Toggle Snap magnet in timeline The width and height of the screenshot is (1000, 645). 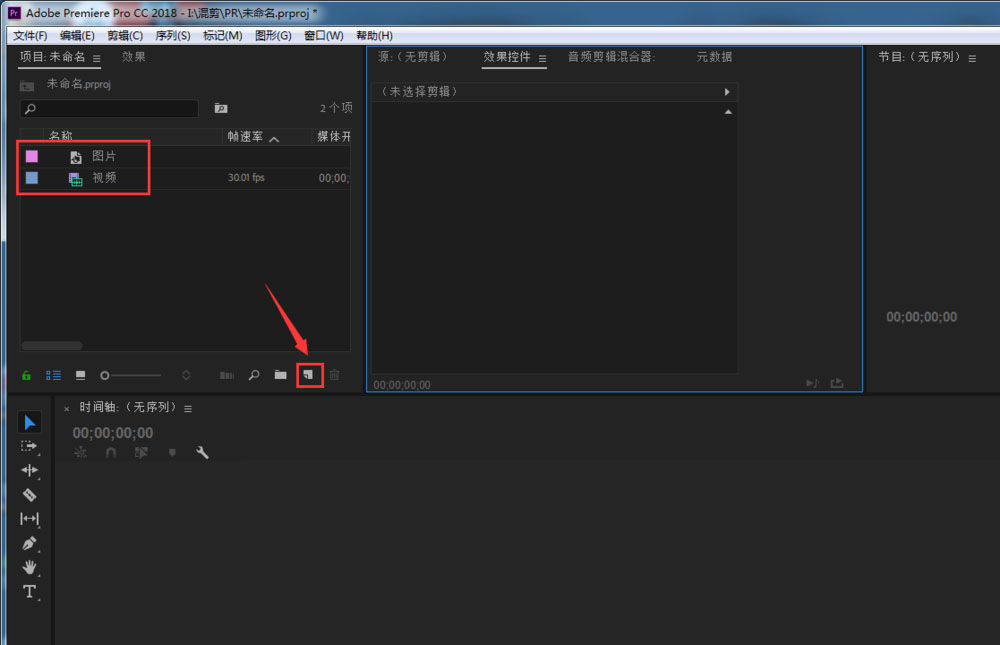pyautogui.click(x=111, y=452)
